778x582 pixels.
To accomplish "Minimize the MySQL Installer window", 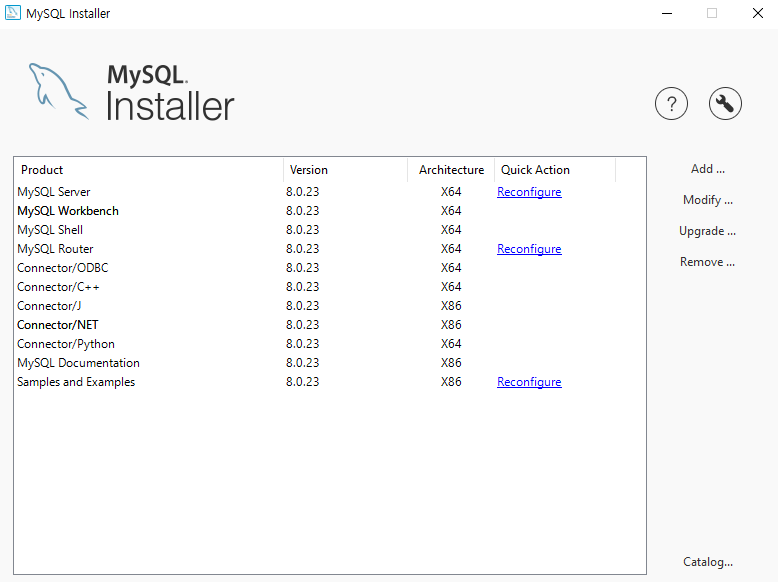I will [667, 13].
